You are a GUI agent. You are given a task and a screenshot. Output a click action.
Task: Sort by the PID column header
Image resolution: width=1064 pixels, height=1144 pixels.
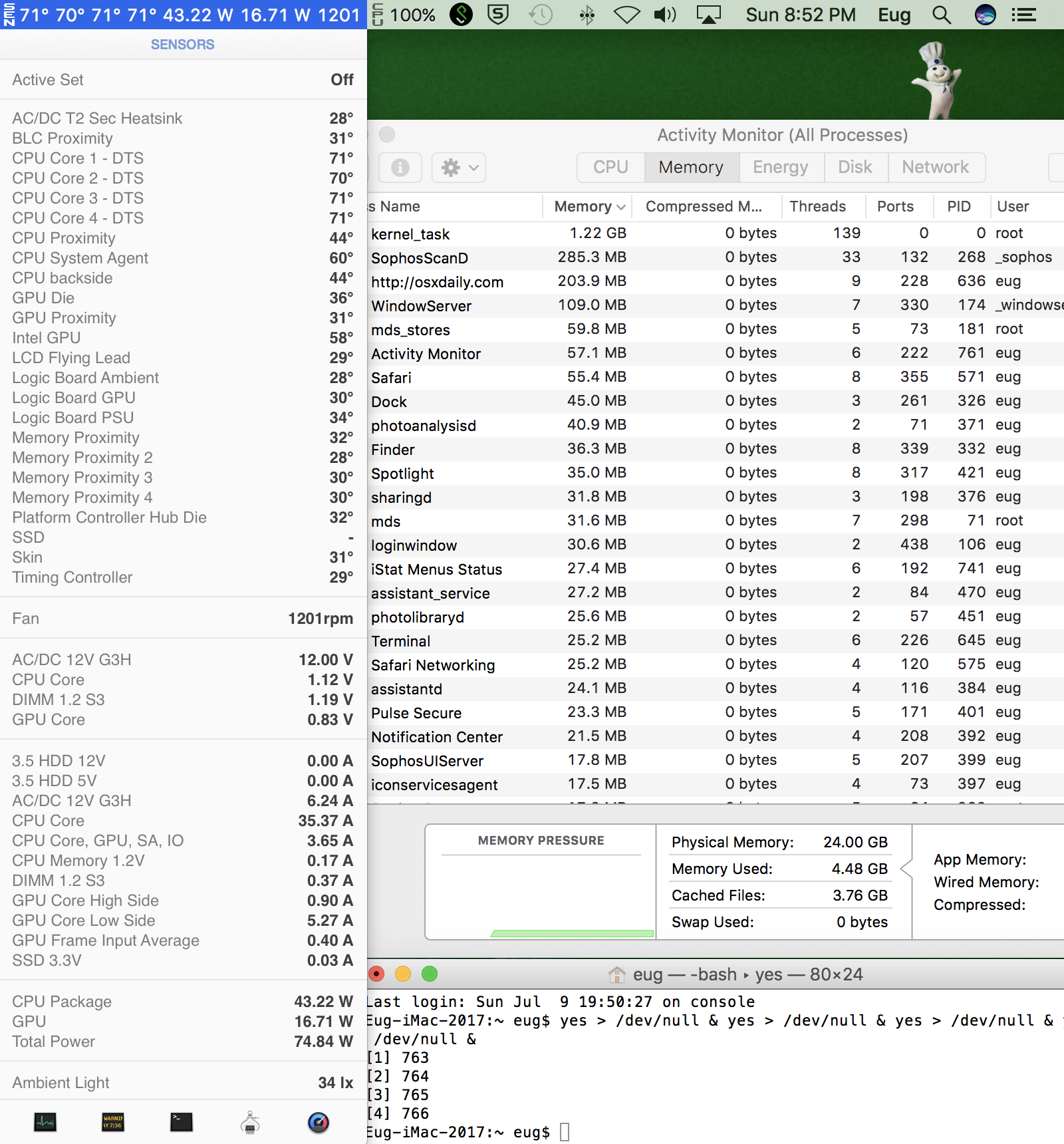(x=961, y=207)
